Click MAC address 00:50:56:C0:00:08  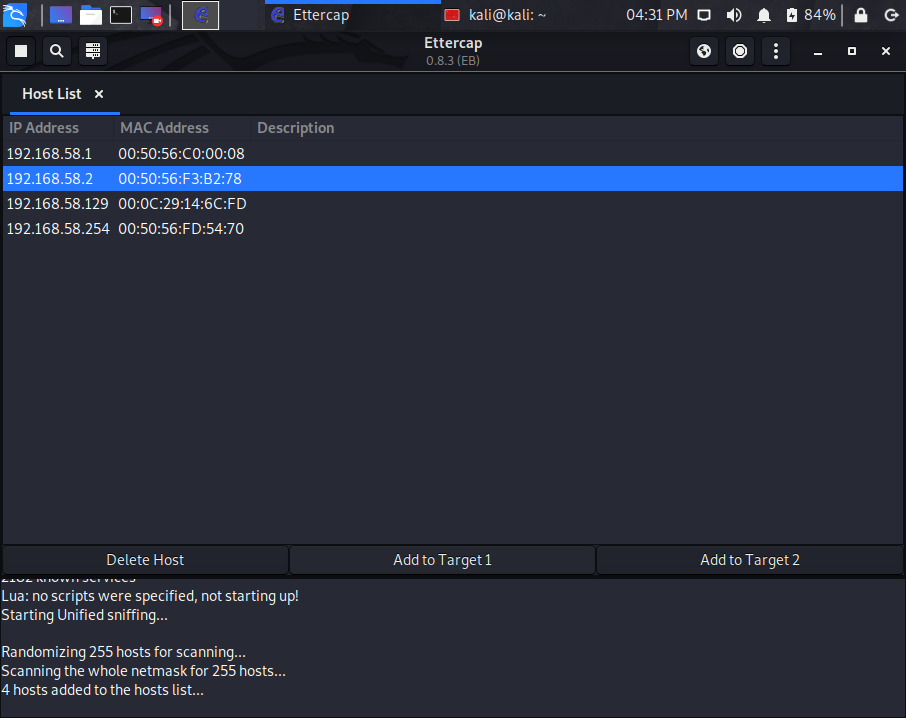click(x=181, y=154)
